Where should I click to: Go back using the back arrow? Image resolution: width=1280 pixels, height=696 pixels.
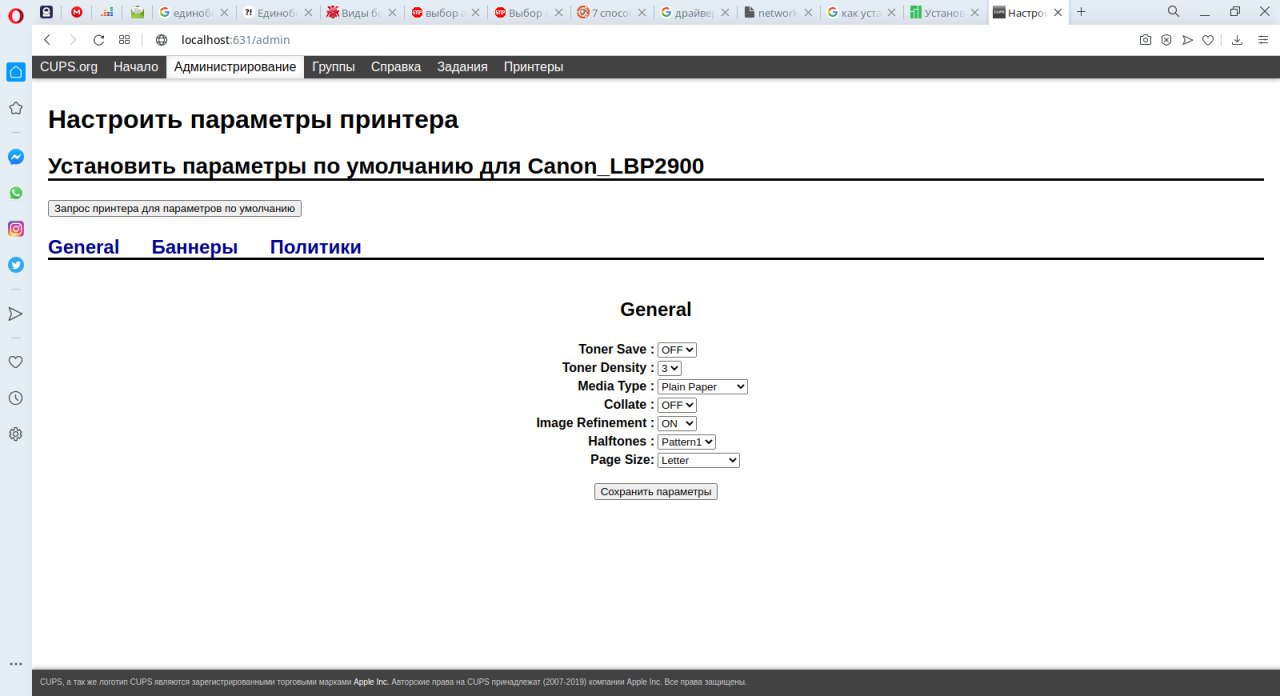pyautogui.click(x=47, y=40)
